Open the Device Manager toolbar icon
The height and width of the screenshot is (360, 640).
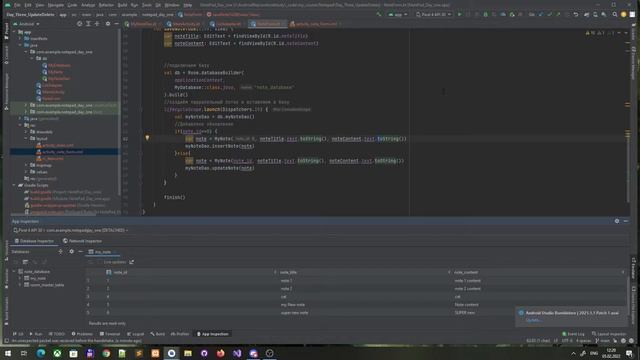pos(595,14)
